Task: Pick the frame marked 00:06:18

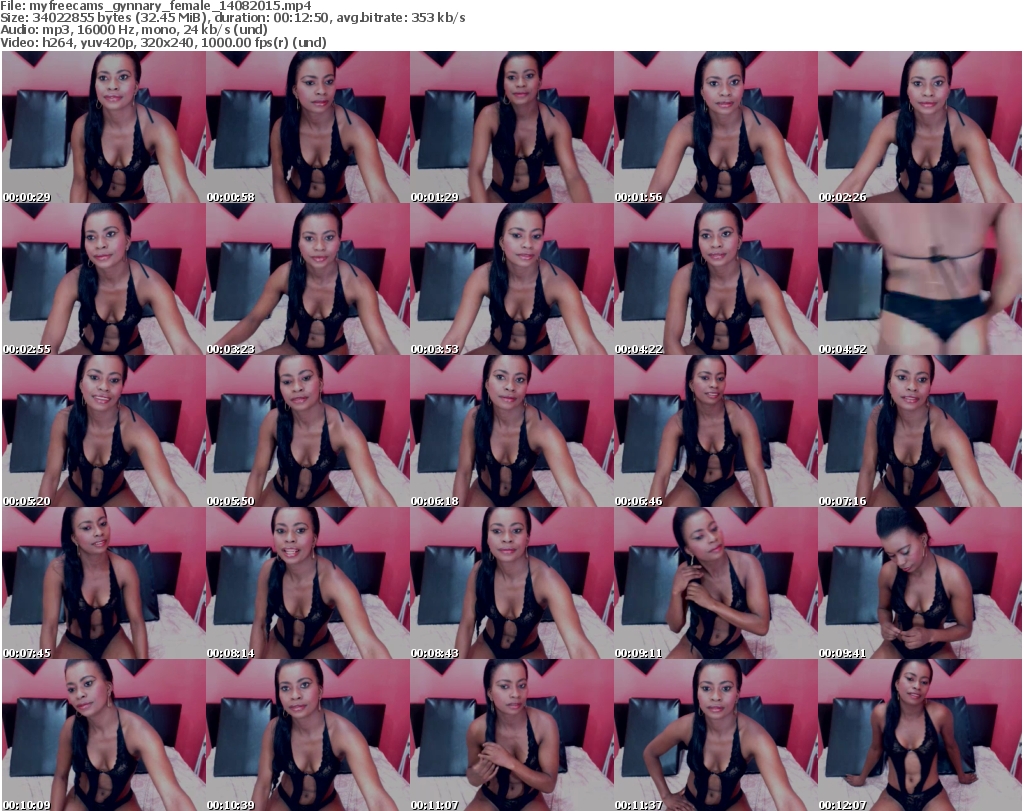Action: click(512, 432)
